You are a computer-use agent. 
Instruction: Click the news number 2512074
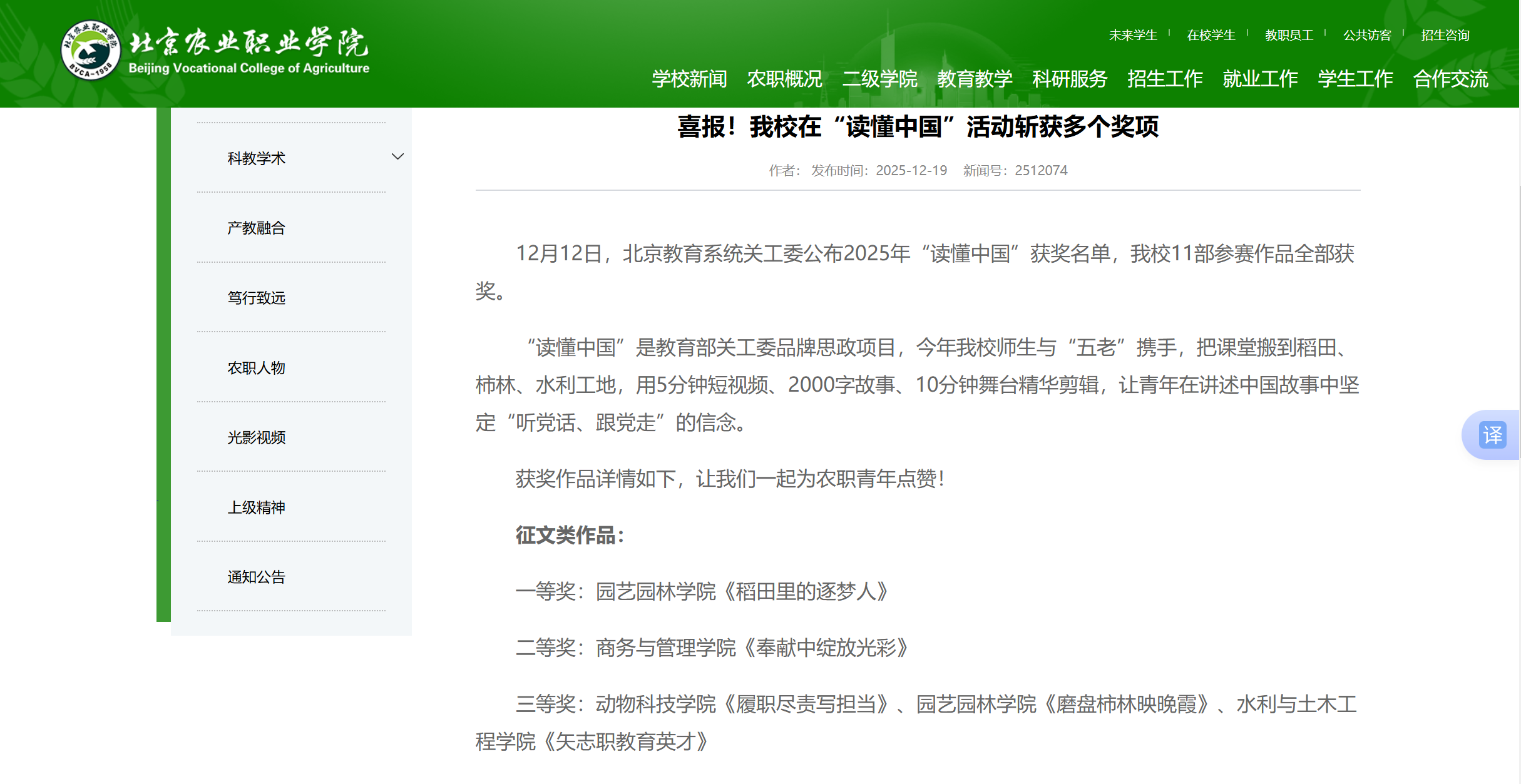tap(1040, 170)
